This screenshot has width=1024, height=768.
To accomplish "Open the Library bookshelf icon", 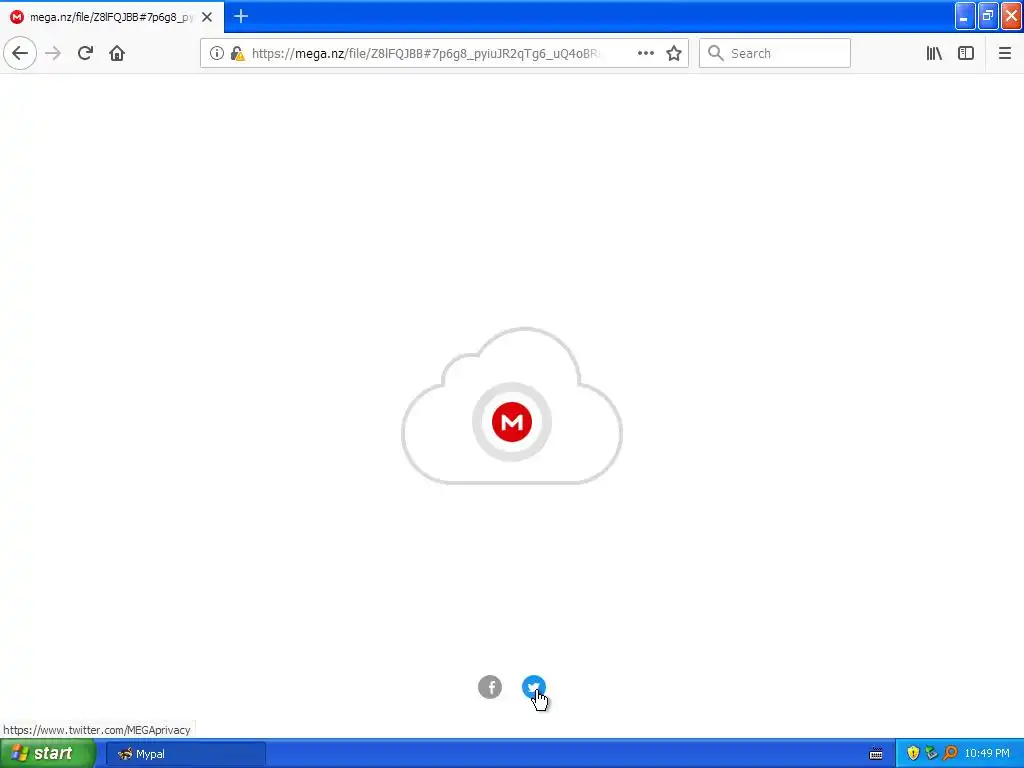I will pyautogui.click(x=934, y=54).
